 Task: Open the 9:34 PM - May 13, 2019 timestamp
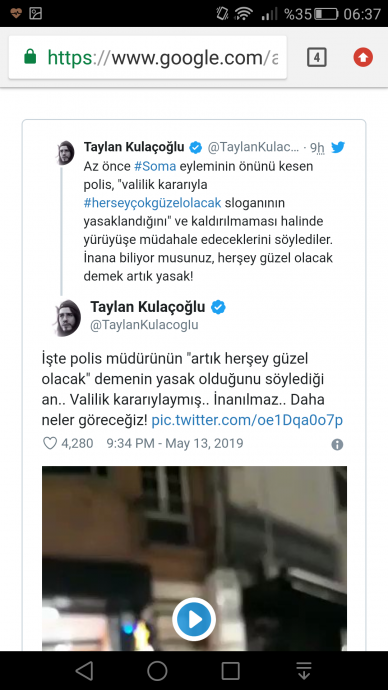(175, 443)
